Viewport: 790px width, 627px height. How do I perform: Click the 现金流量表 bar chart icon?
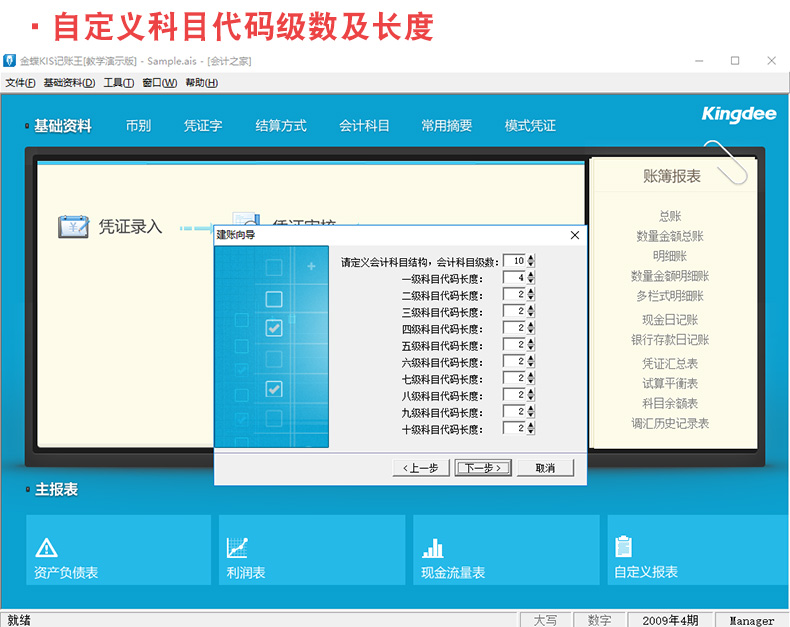point(432,547)
